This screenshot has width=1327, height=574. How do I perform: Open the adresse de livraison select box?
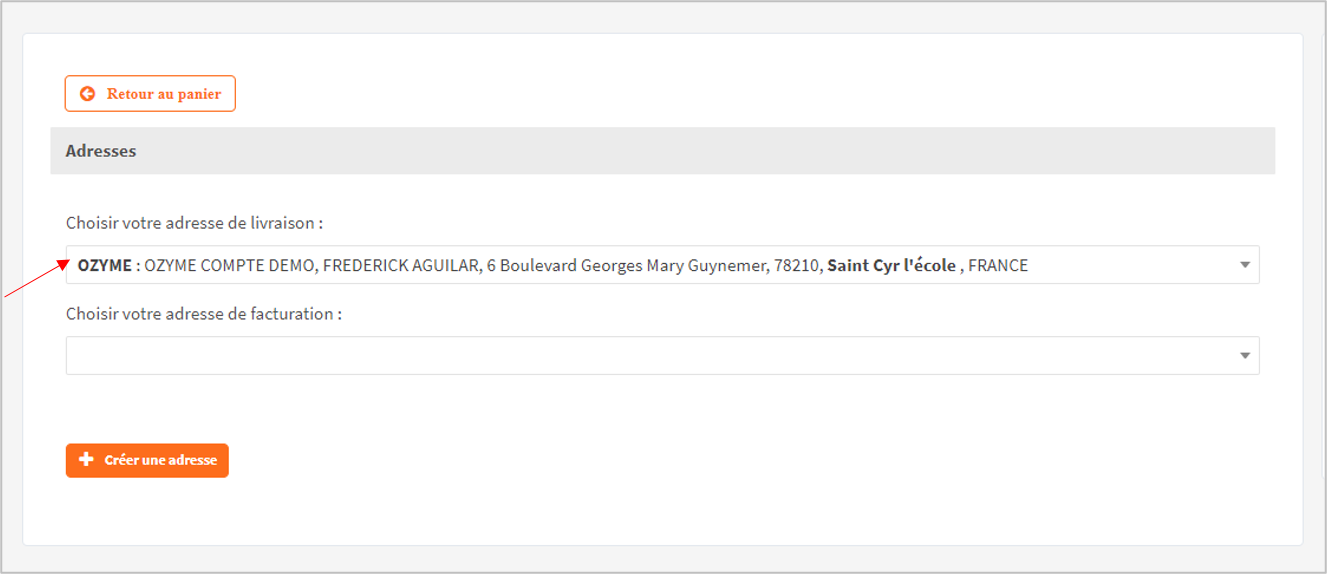coord(662,265)
